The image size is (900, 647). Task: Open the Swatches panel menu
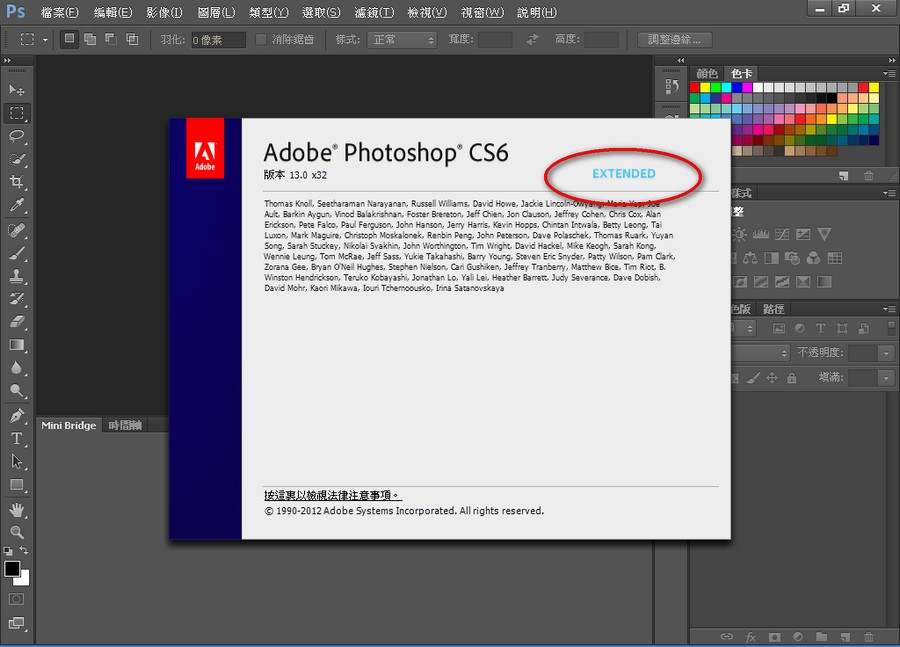point(889,73)
